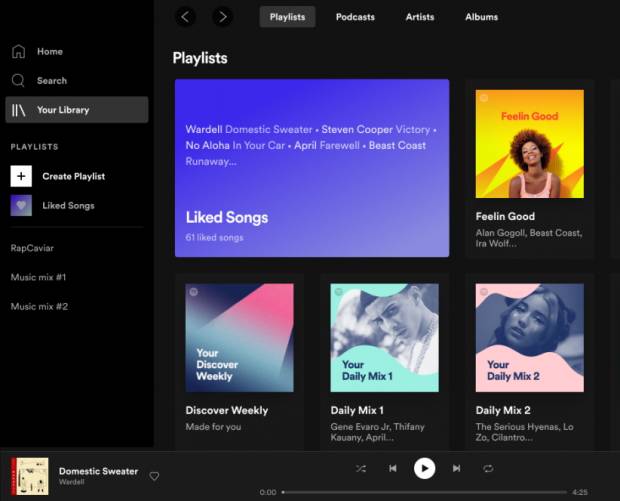Click the Feelin Good card title
This screenshot has width=620, height=501.
tap(505, 216)
